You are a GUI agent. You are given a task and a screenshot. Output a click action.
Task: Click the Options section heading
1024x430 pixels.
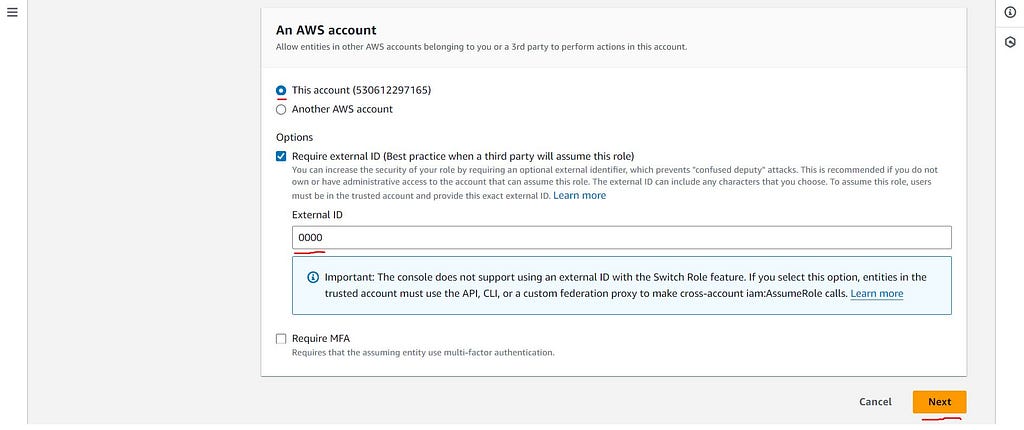click(x=295, y=137)
